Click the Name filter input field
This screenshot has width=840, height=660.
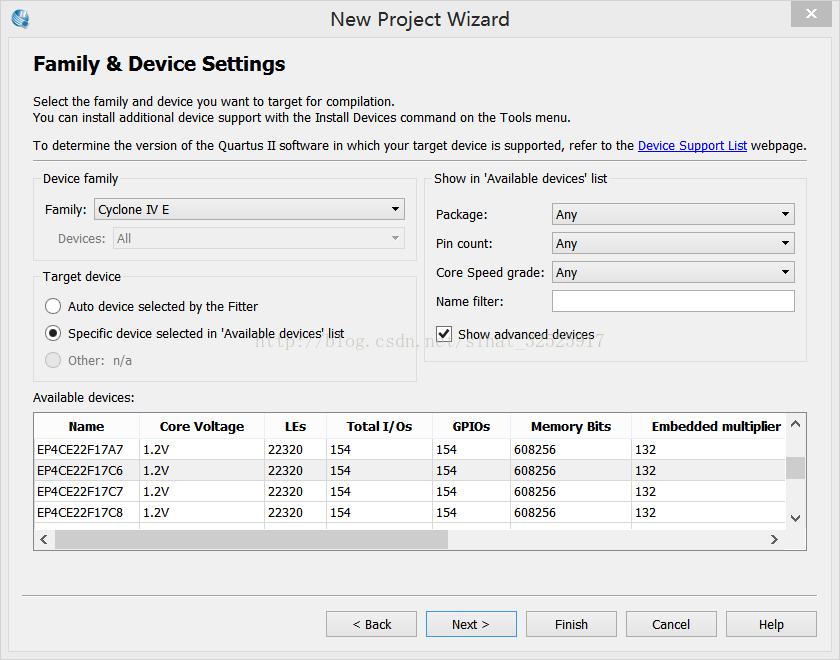pyautogui.click(x=673, y=301)
